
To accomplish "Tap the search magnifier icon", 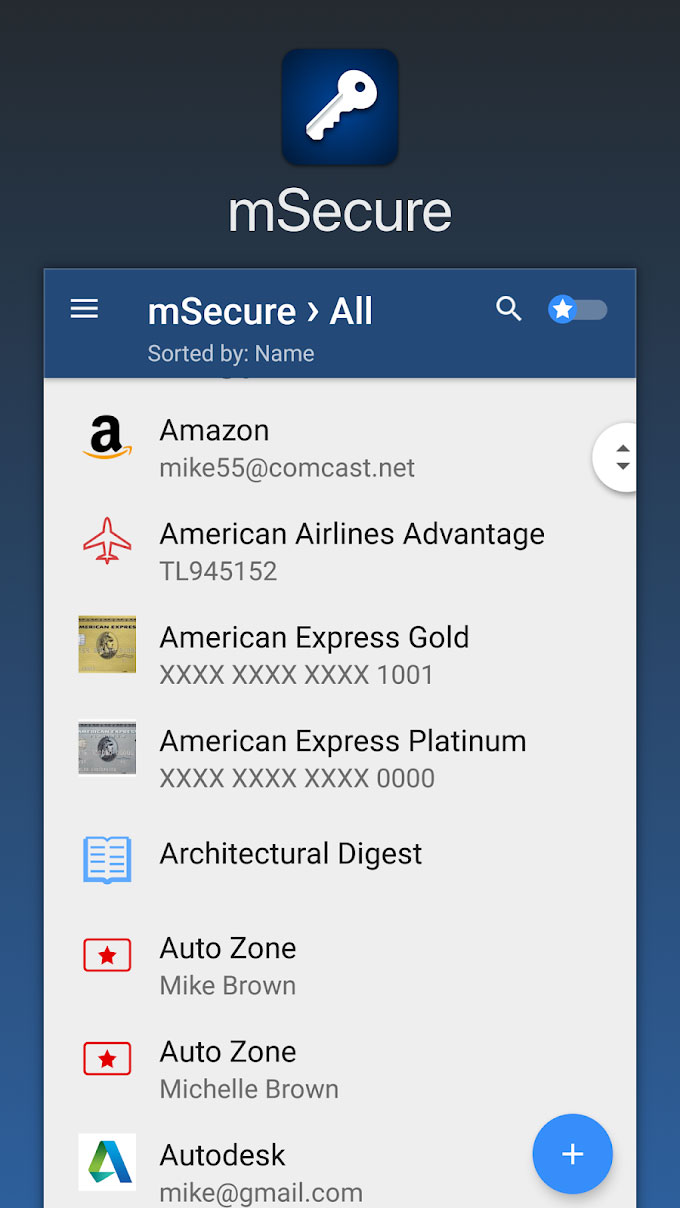I will tap(509, 310).
